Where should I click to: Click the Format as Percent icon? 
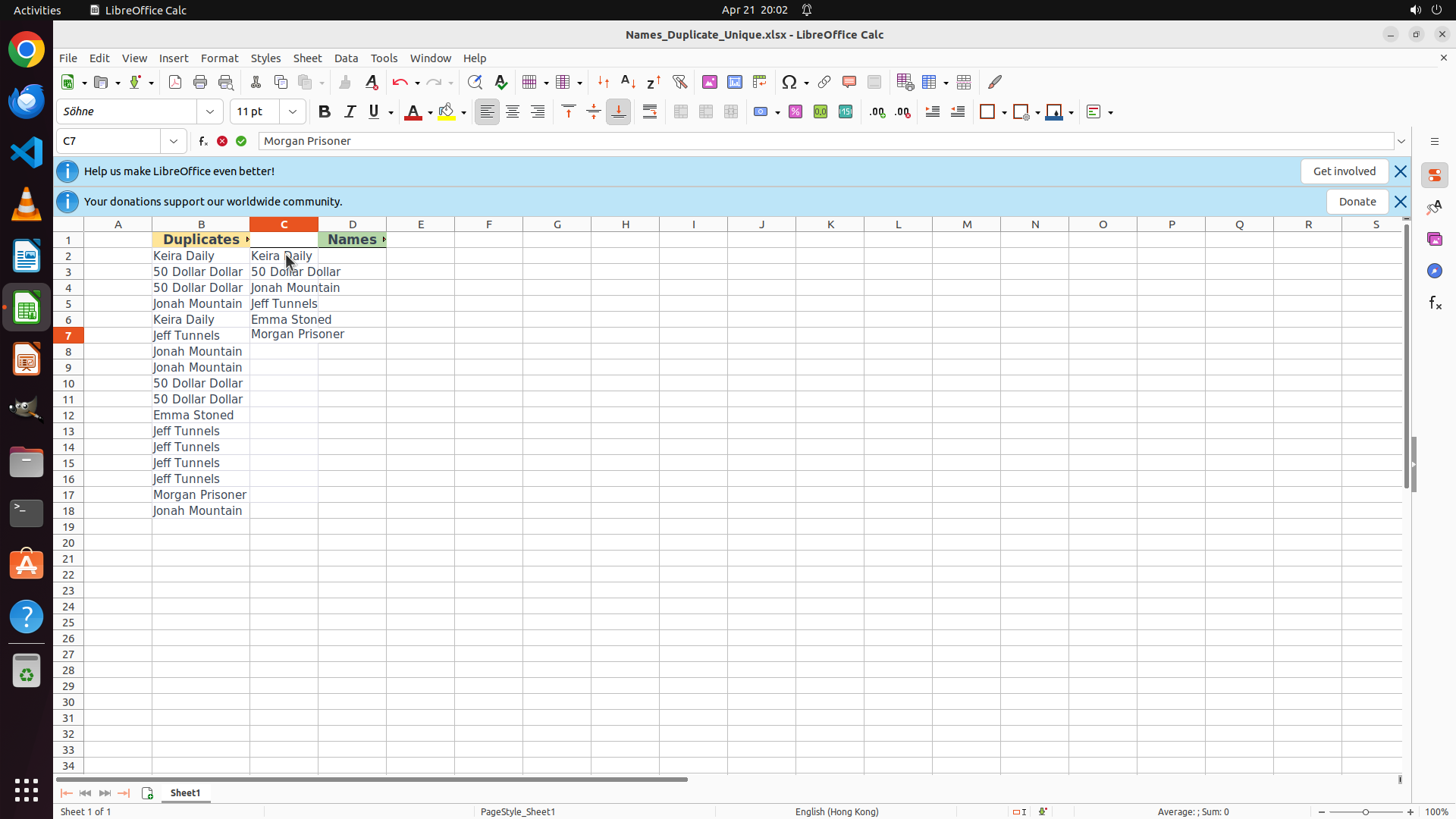click(x=795, y=112)
